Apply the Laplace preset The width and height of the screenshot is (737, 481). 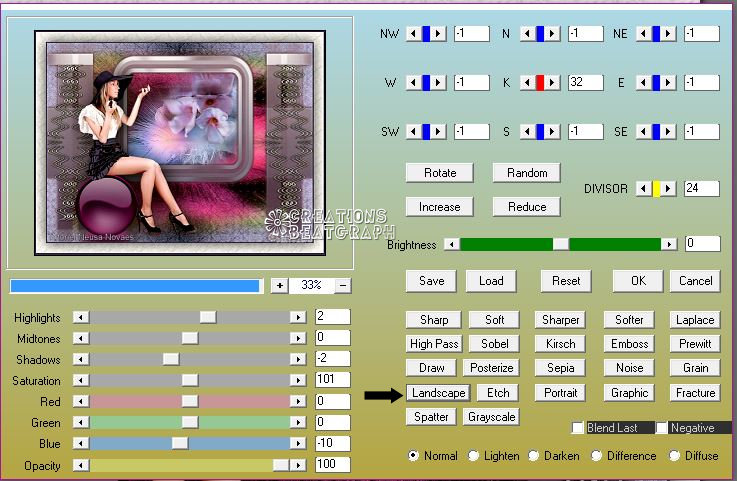coord(695,320)
